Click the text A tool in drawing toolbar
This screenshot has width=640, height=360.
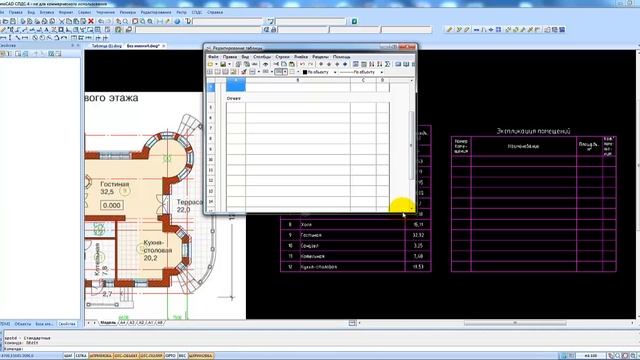tap(47, 29)
